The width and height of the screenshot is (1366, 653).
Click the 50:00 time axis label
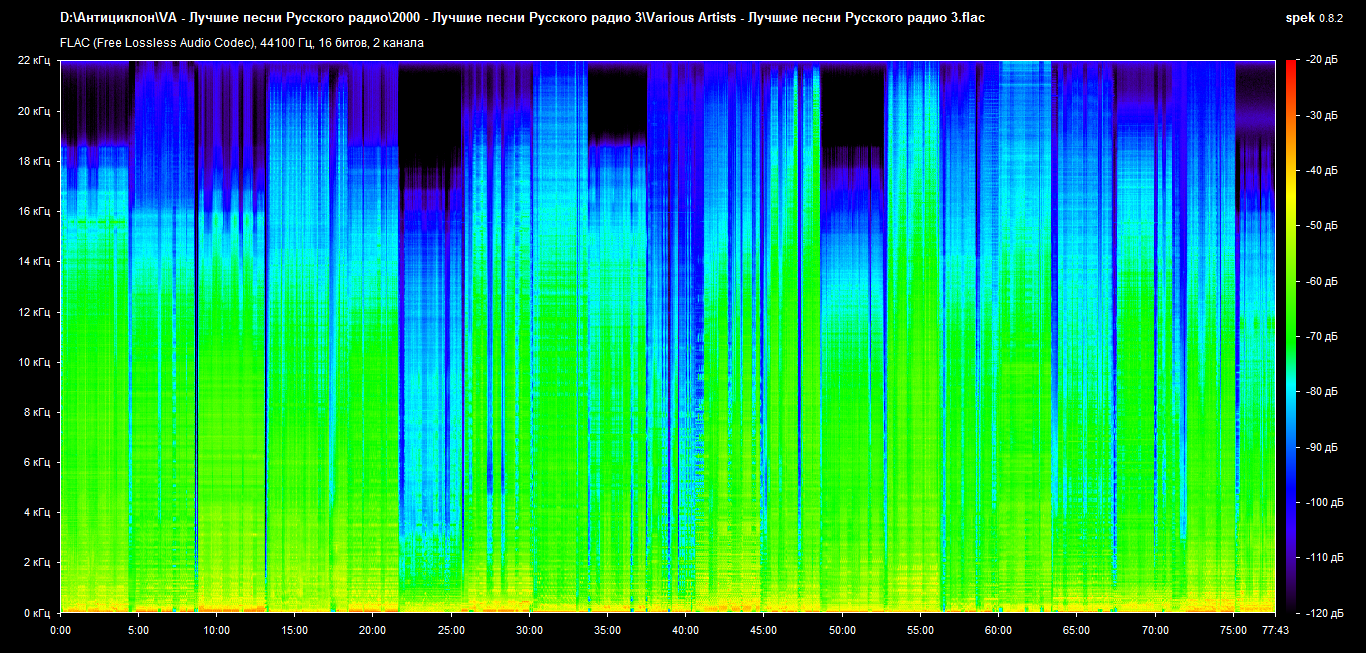(x=842, y=630)
